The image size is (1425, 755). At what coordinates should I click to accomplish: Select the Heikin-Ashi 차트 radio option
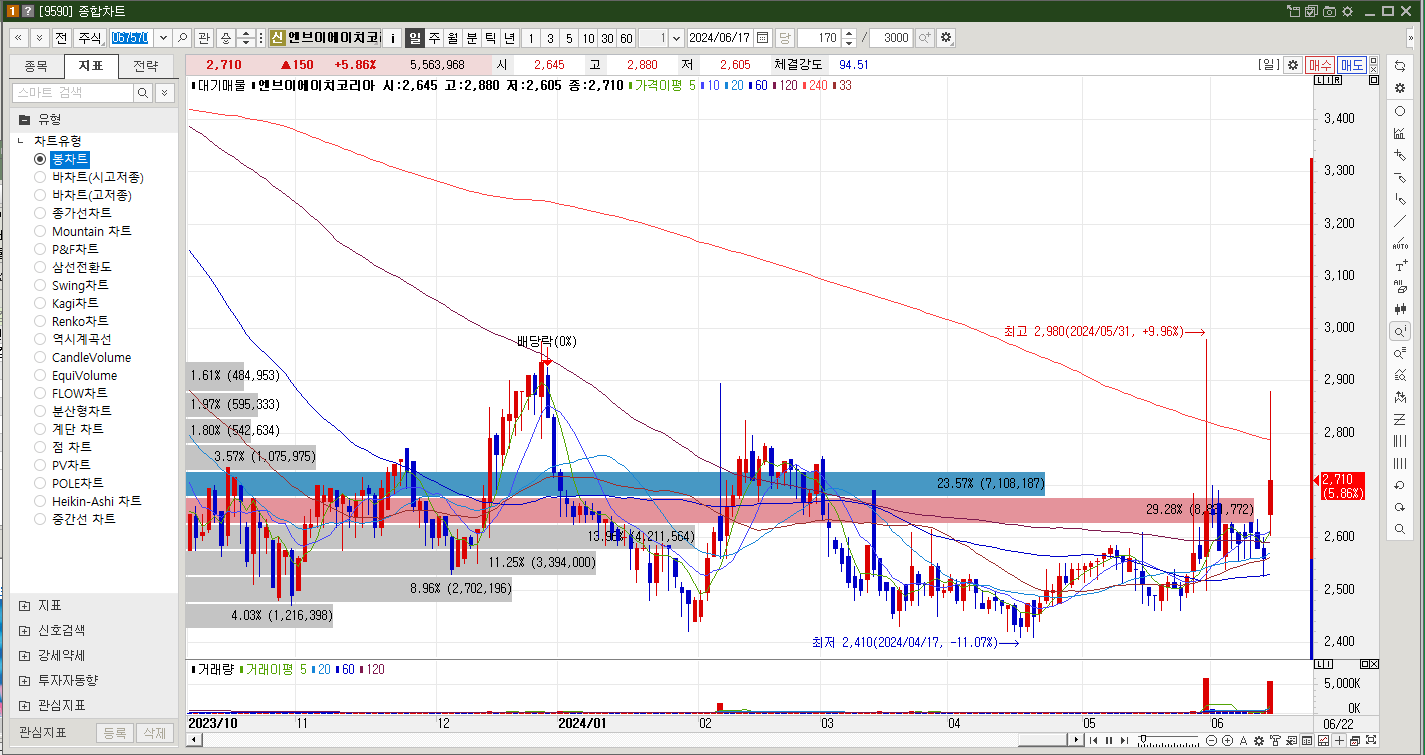click(x=40, y=501)
